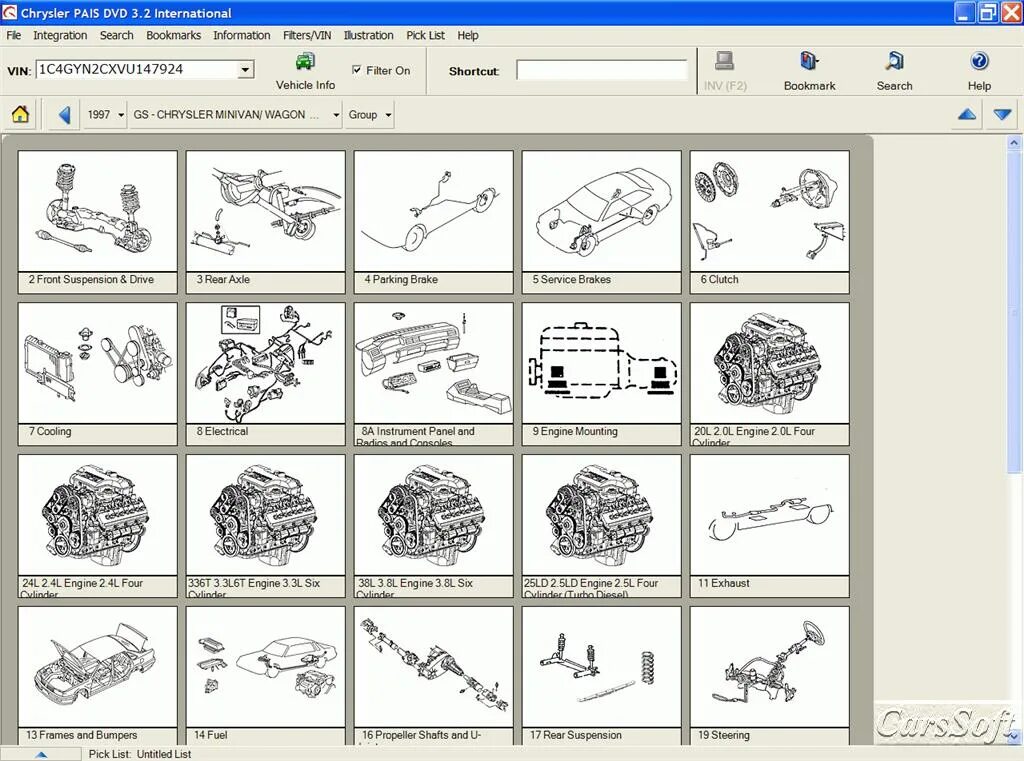Open the 1997 model year dropdown
This screenshot has height=761, width=1024.
pyautogui.click(x=105, y=115)
